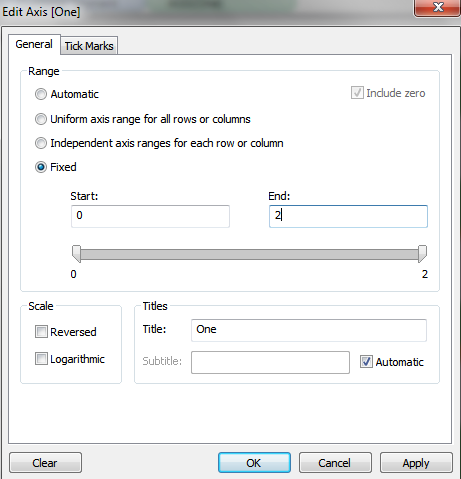Uncheck the Automatic subtitle checkbox
The width and height of the screenshot is (461, 479).
pos(366,362)
